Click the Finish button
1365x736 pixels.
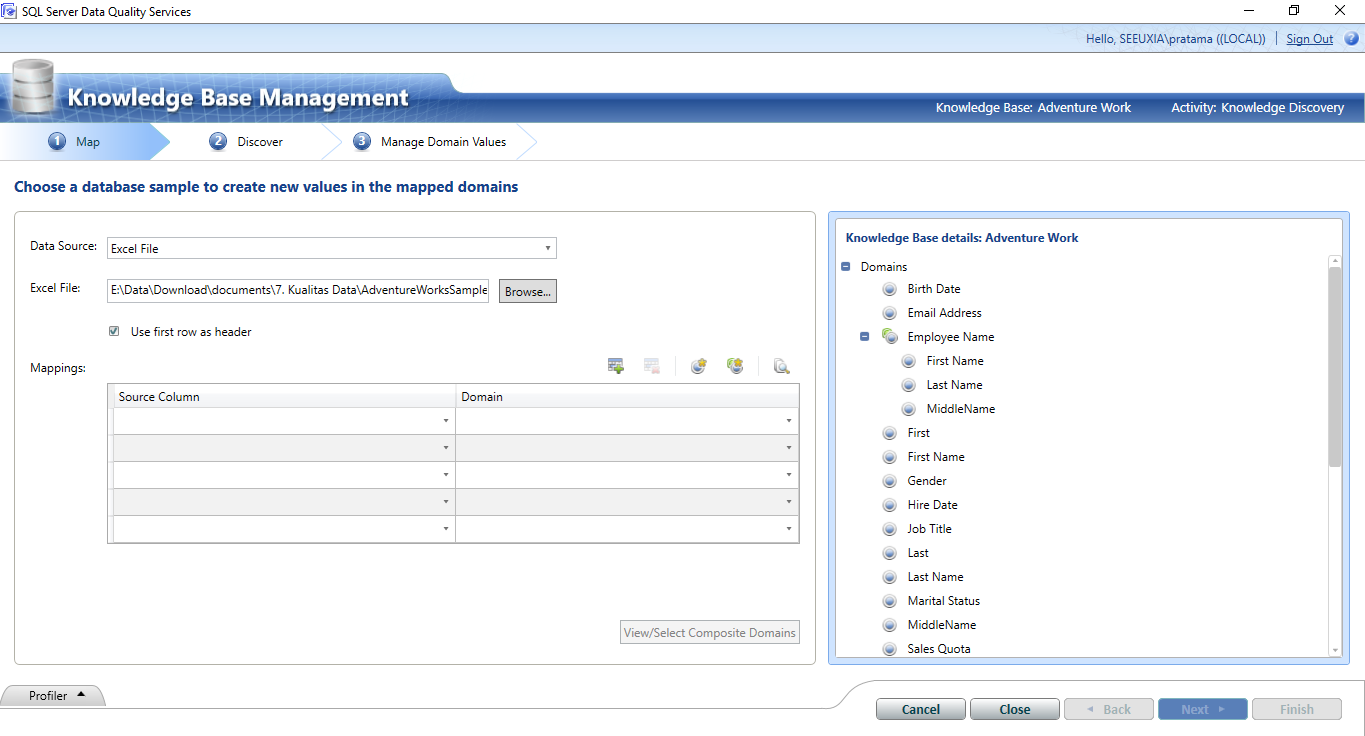tap(1297, 709)
